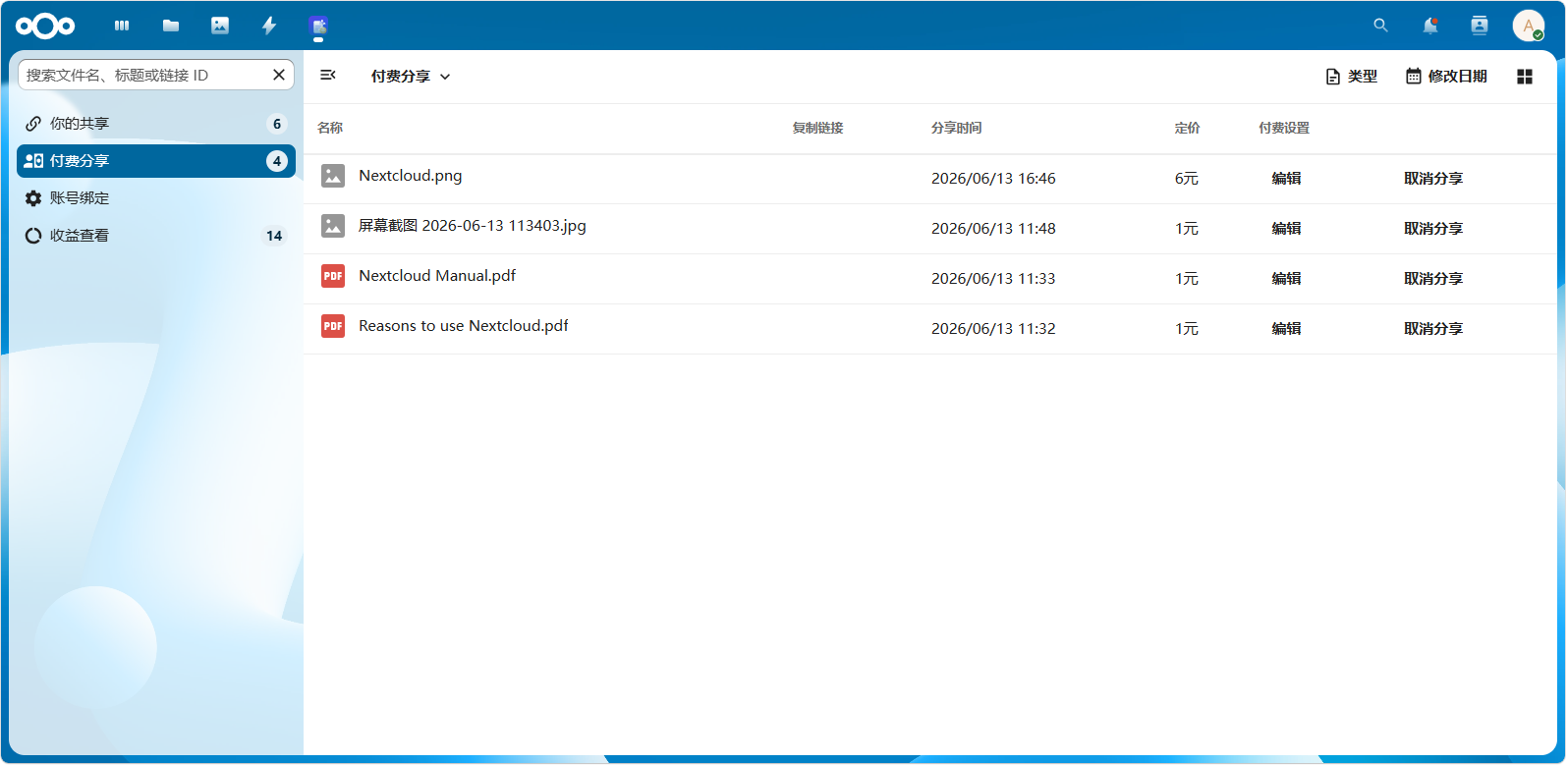Open the notifications bell
Image resolution: width=1568 pixels, height=765 pixels.
click(1430, 26)
